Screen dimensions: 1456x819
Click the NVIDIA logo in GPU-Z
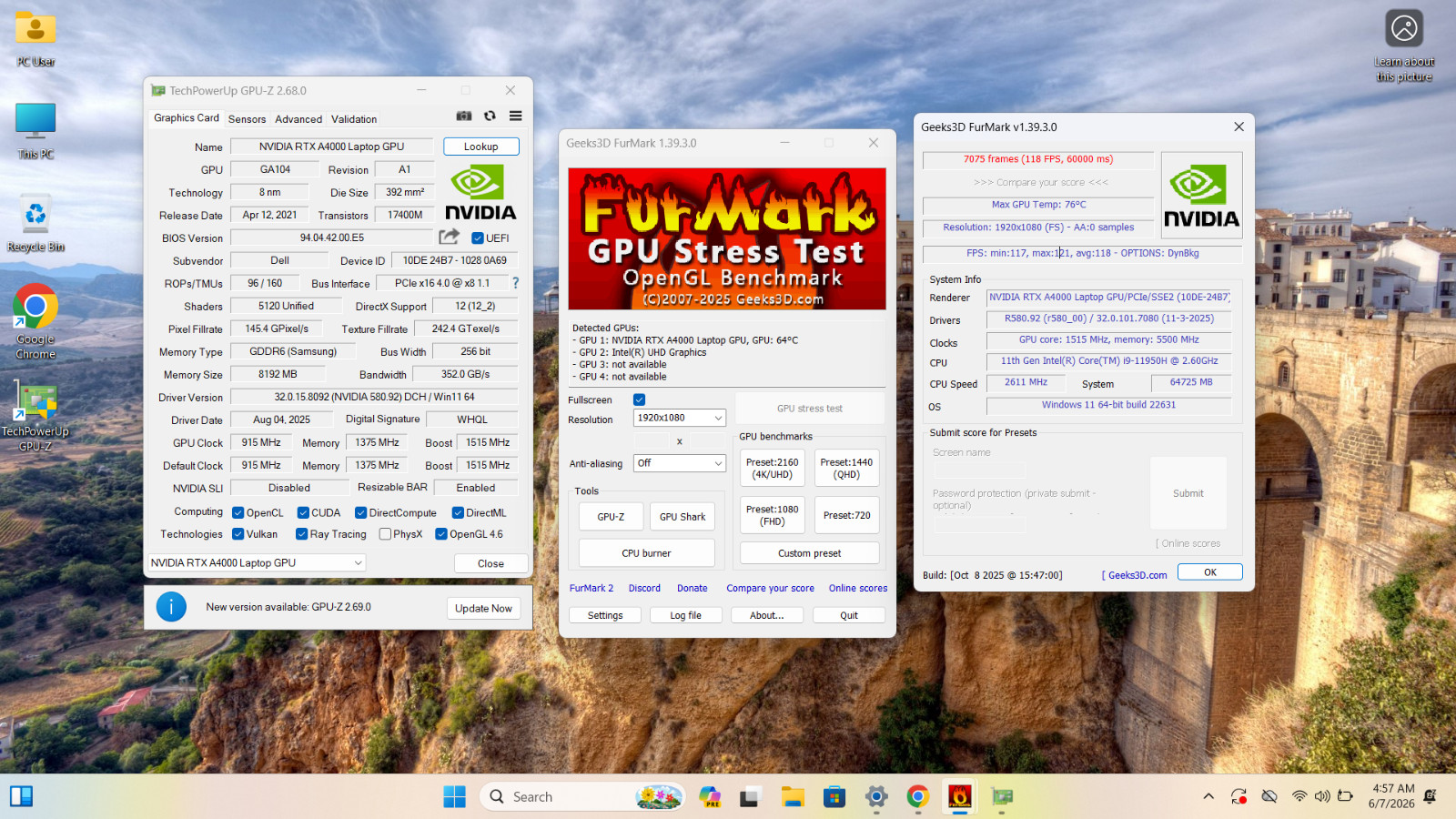point(480,192)
